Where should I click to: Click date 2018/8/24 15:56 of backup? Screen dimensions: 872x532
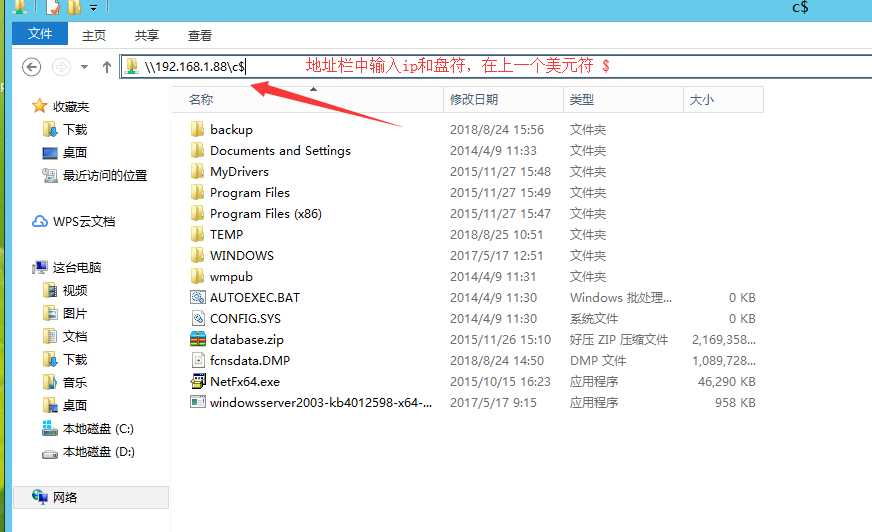[x=497, y=130]
